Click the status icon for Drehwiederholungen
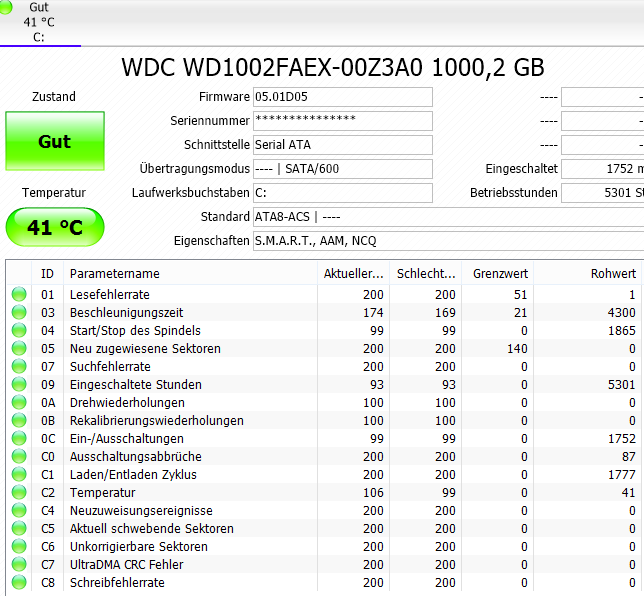Image resolution: width=644 pixels, height=596 pixels. click(19, 403)
